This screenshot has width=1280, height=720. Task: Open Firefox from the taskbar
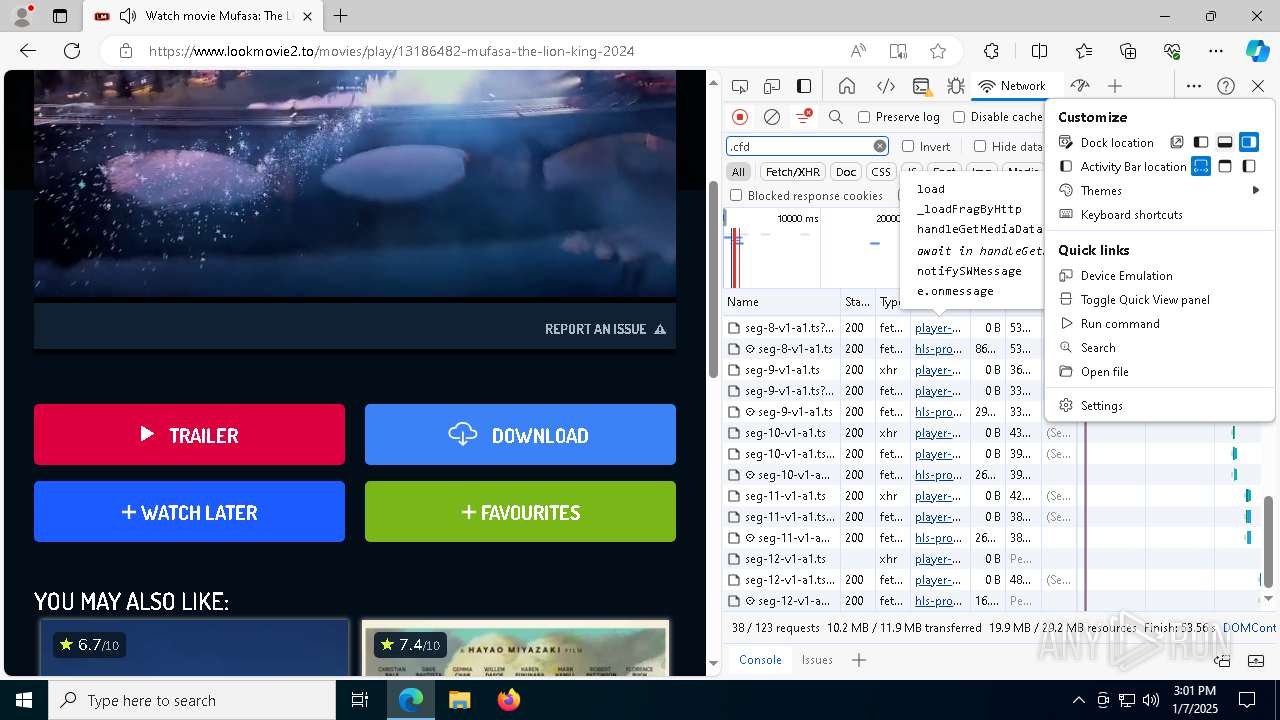[x=508, y=700]
